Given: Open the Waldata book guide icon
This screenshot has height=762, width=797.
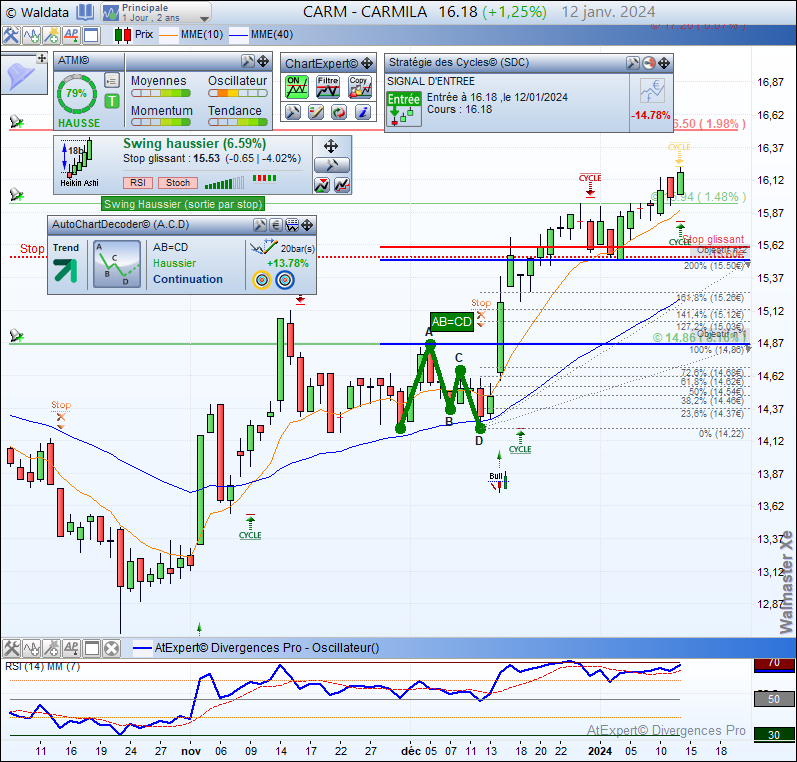Looking at the screenshot, I should click(85, 12).
